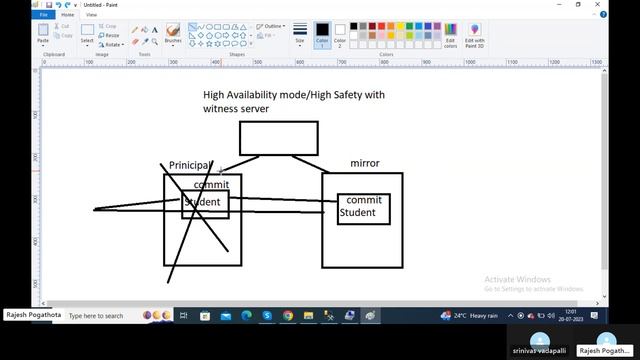Open Customize Quick Access Toolbar arrow
This screenshot has height=360, width=640.
(x=76, y=5)
